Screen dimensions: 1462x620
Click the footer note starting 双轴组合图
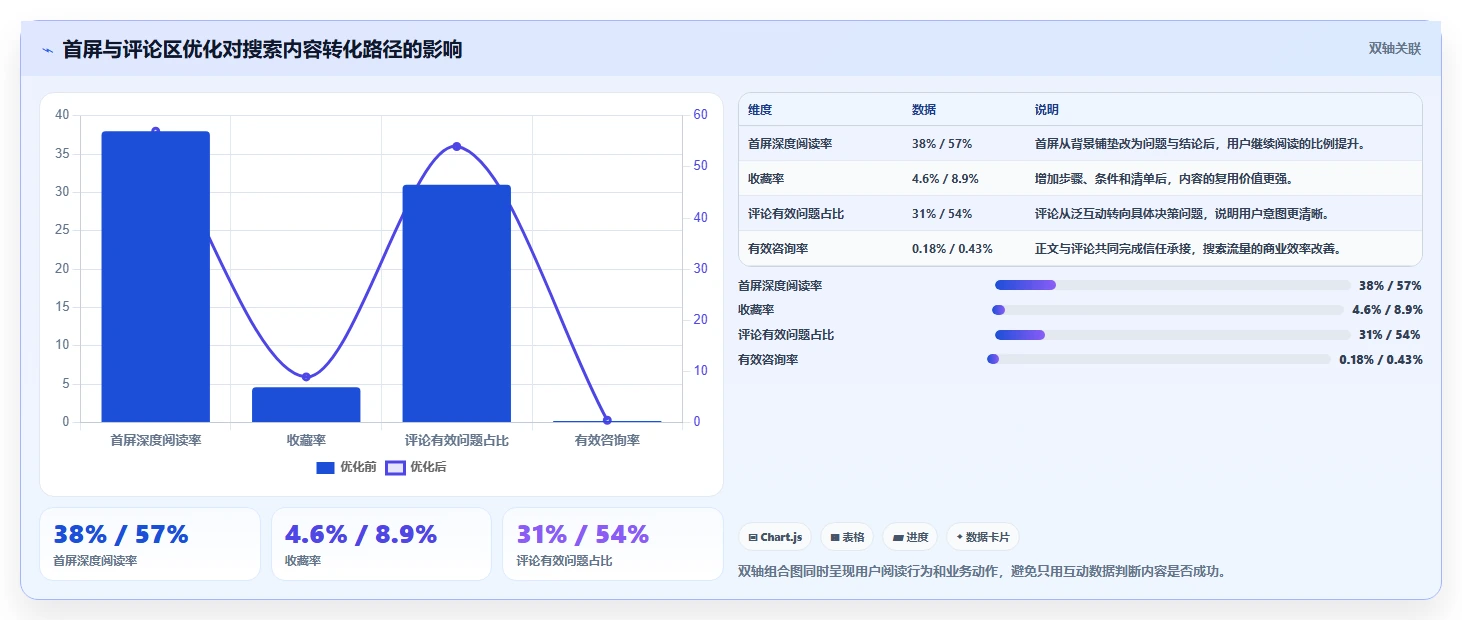coord(982,572)
